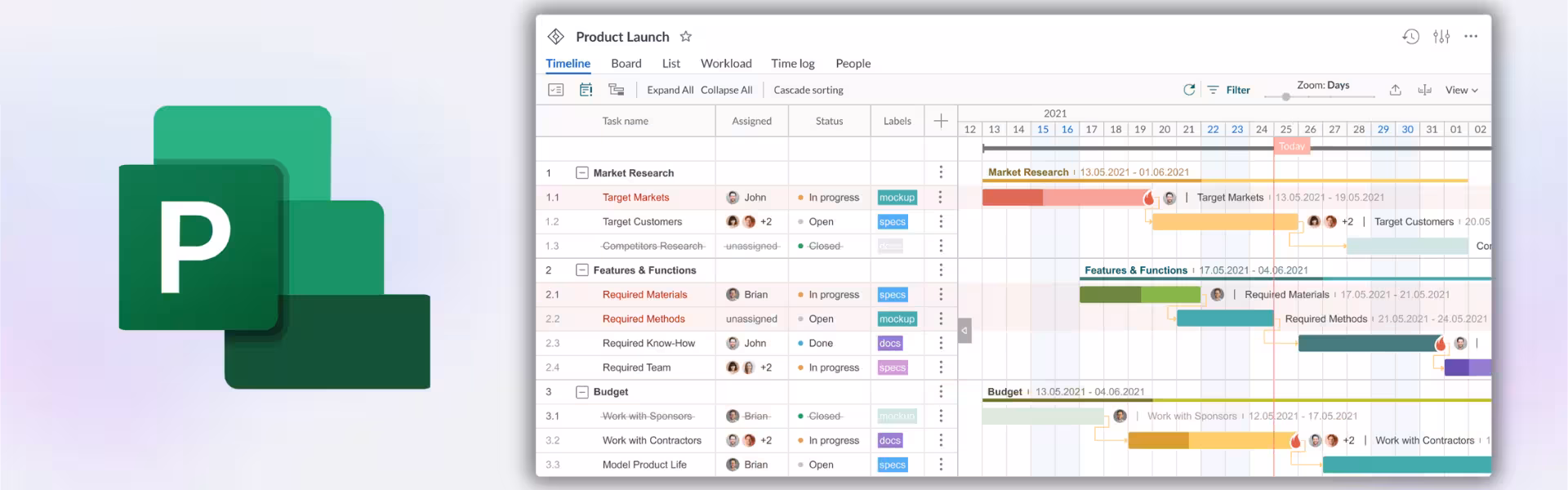
Task: Toggle the task grid panel icon in toolbar
Action: [556, 90]
